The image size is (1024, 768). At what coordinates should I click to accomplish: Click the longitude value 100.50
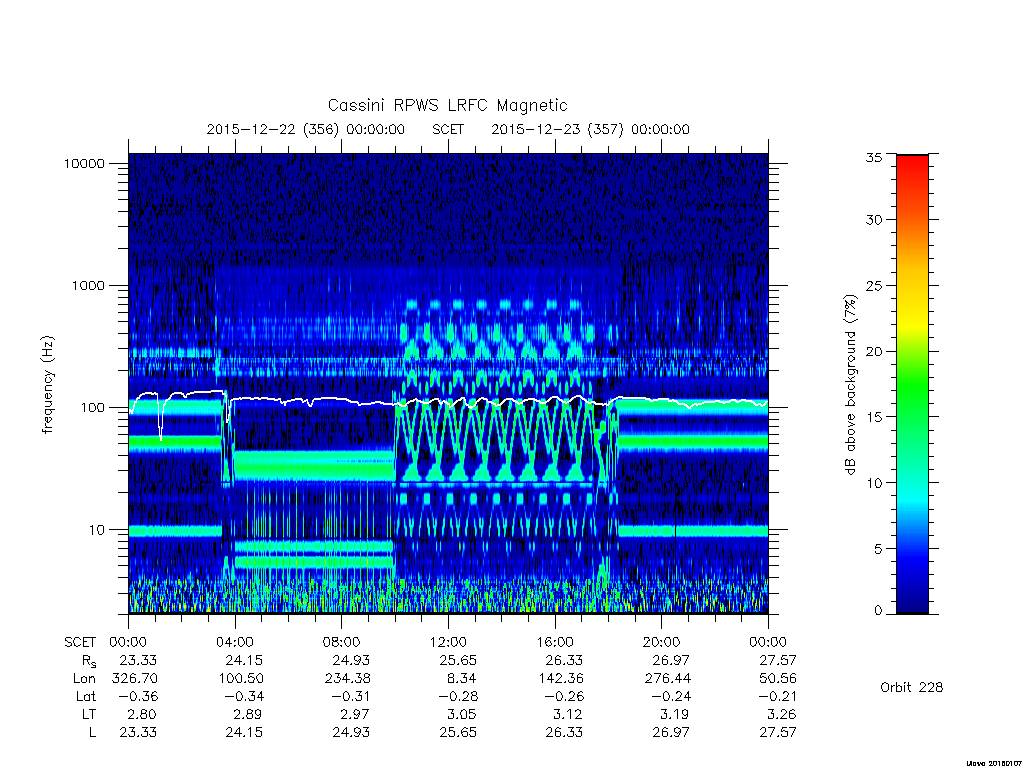pos(241,679)
